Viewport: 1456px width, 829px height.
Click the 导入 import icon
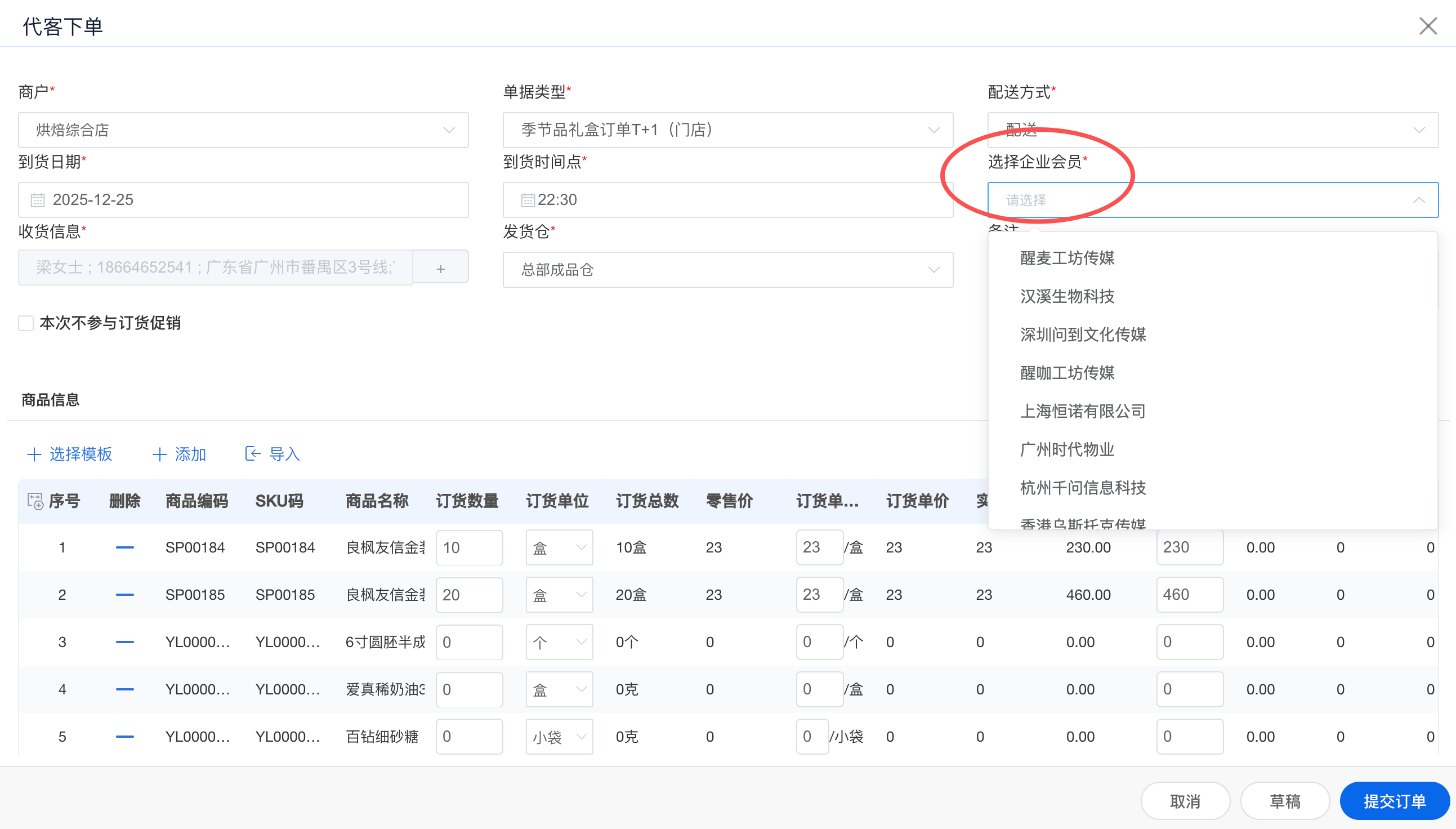pyautogui.click(x=252, y=454)
